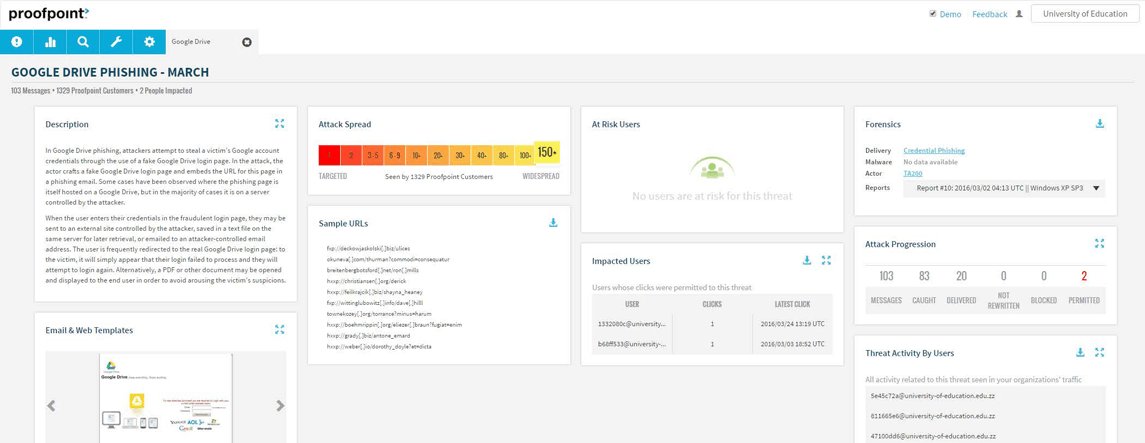
Task: Click the christiansen[.]org/derick sample URL
Action: point(367,280)
